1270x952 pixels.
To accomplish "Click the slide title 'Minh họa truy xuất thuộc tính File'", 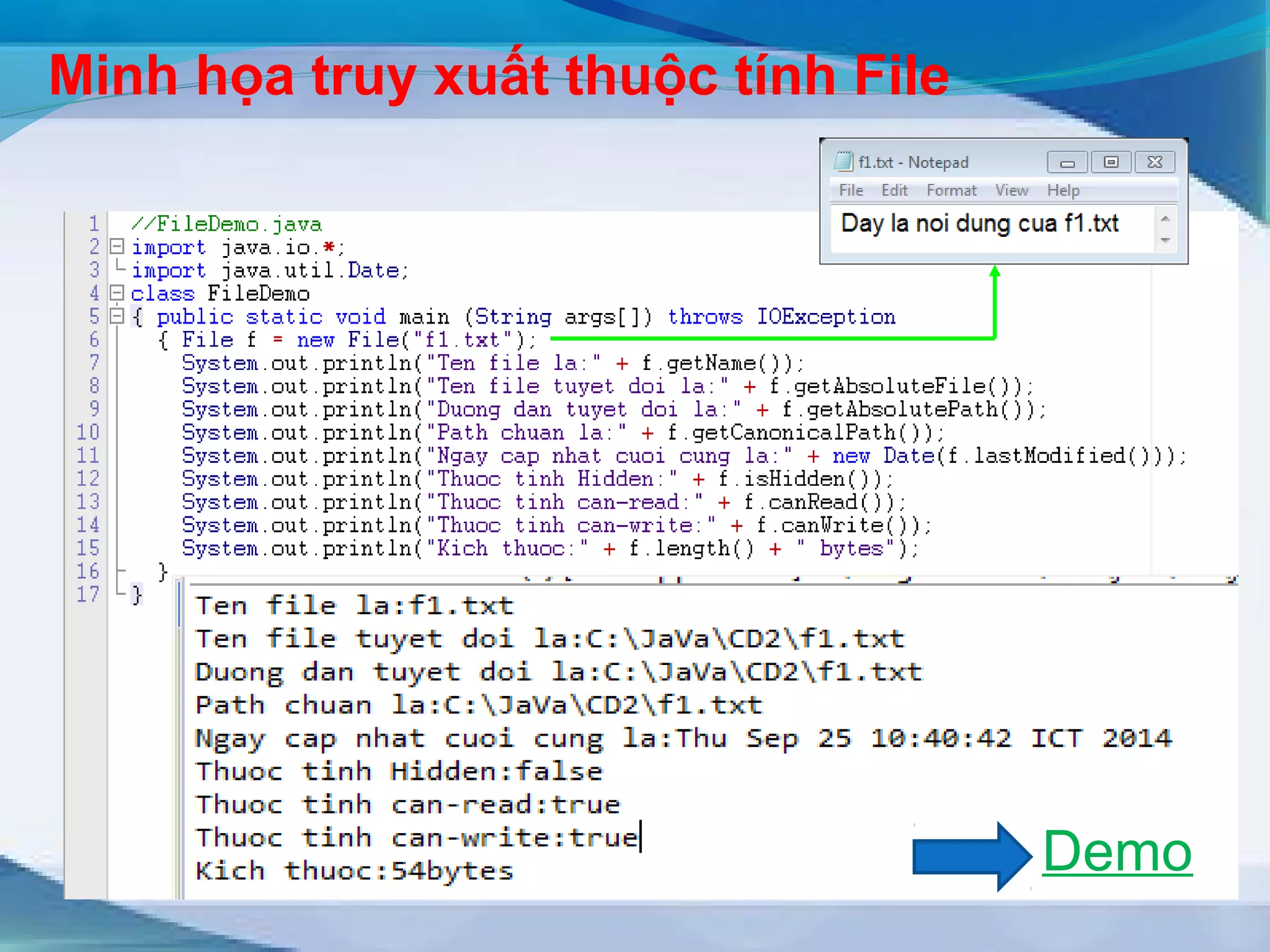I will click(x=499, y=76).
